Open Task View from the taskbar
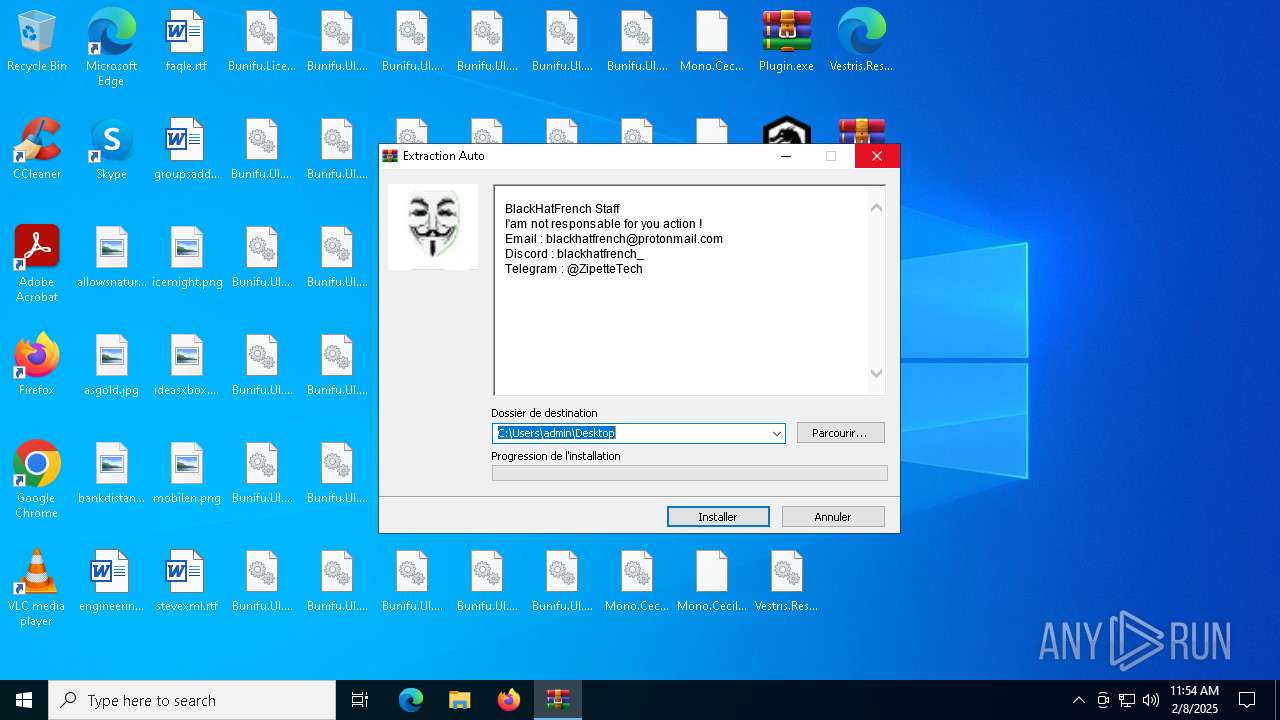1280x720 pixels. pos(360,700)
